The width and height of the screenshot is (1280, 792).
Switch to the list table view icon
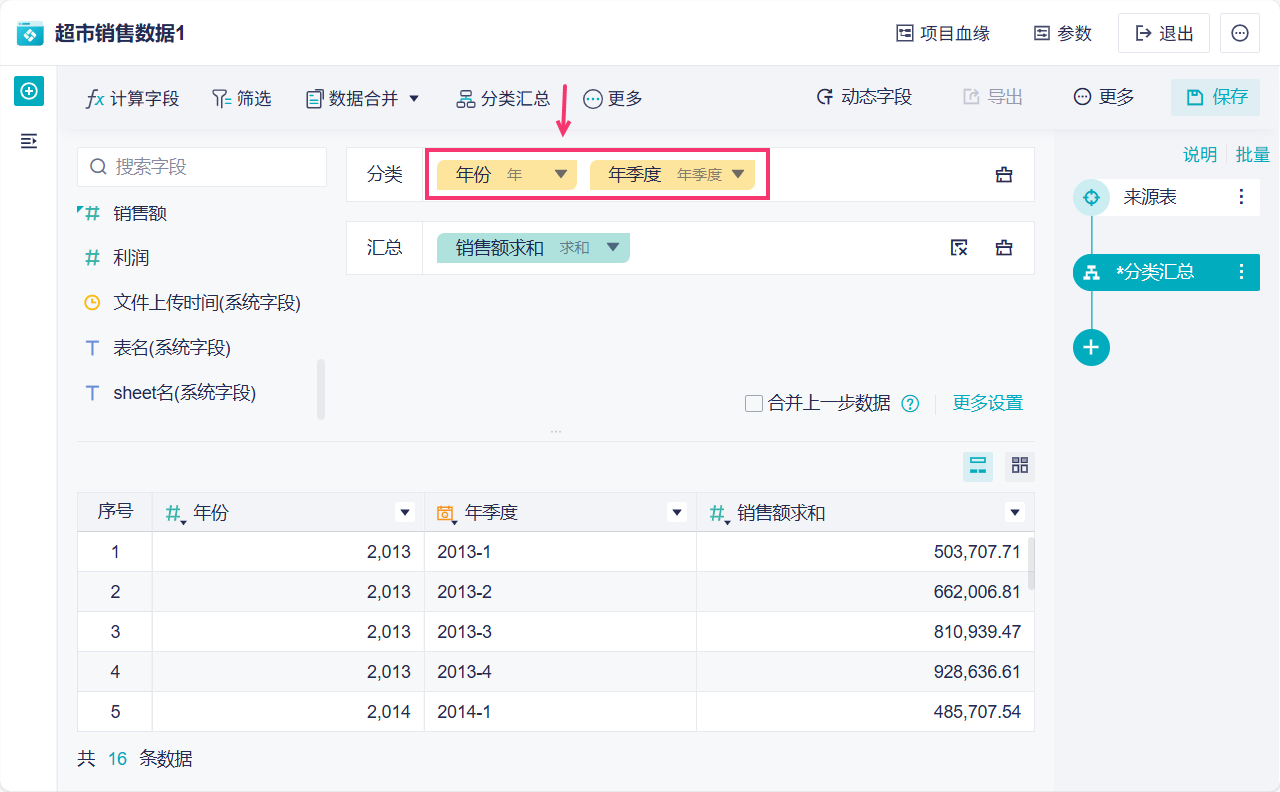click(978, 465)
